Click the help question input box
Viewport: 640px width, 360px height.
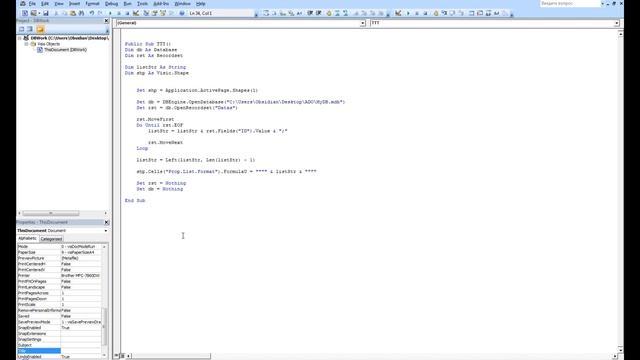coord(570,3)
